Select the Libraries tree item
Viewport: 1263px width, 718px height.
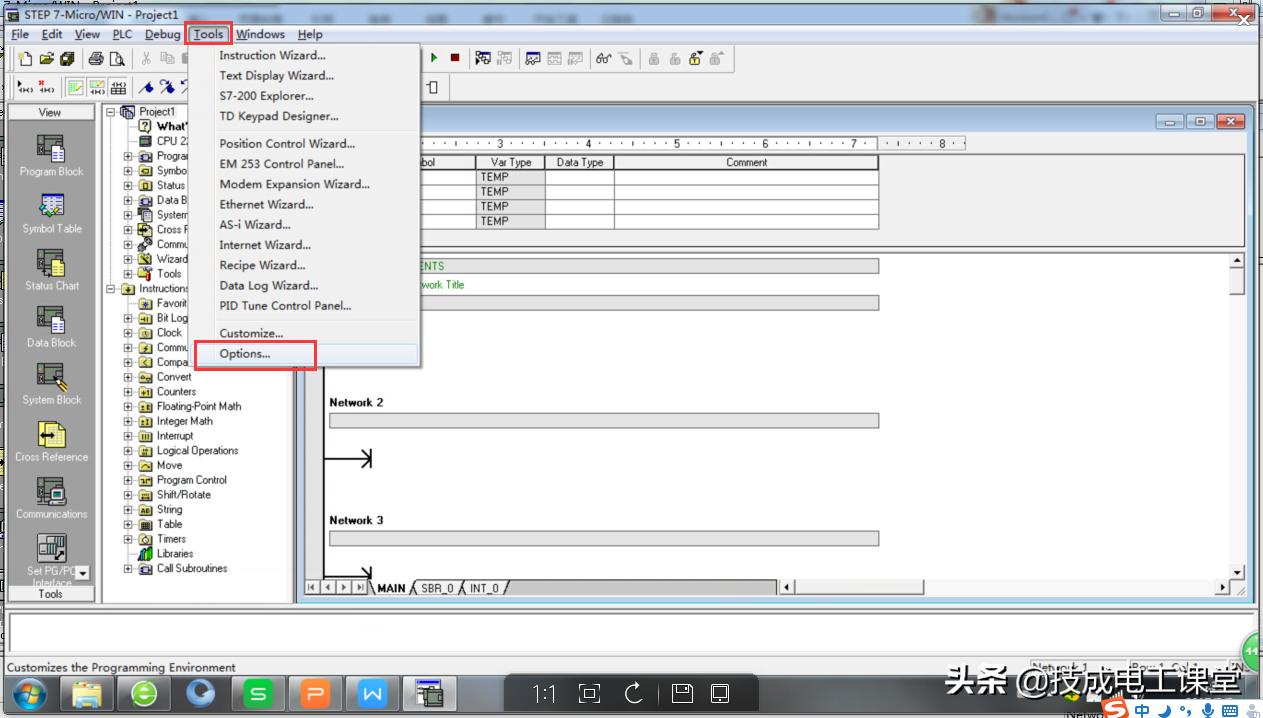175,554
